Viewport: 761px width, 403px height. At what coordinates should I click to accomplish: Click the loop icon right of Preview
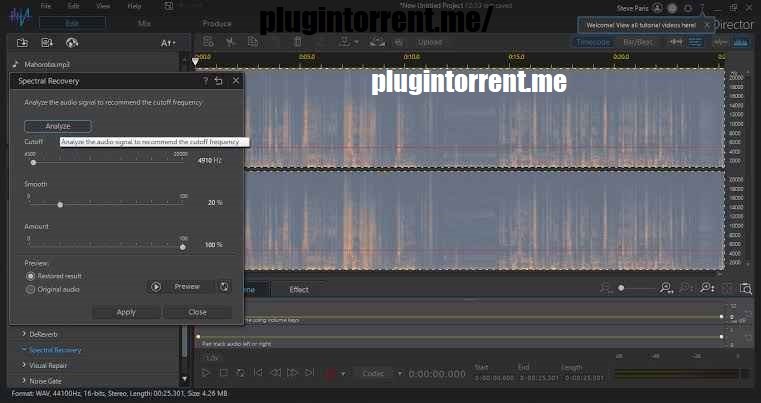tap(224, 287)
